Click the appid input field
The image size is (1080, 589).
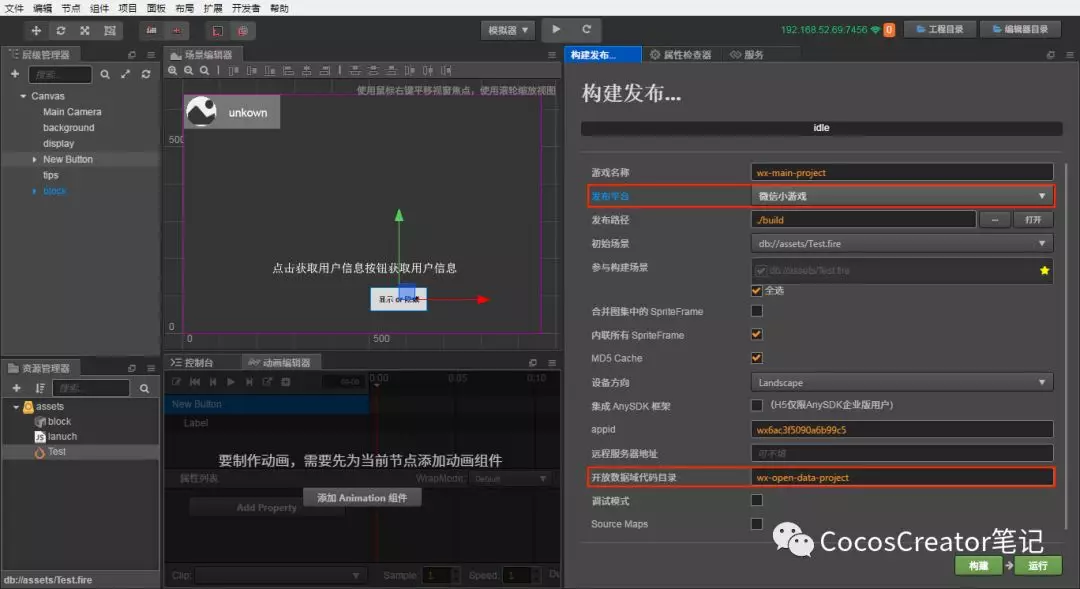tap(902, 429)
